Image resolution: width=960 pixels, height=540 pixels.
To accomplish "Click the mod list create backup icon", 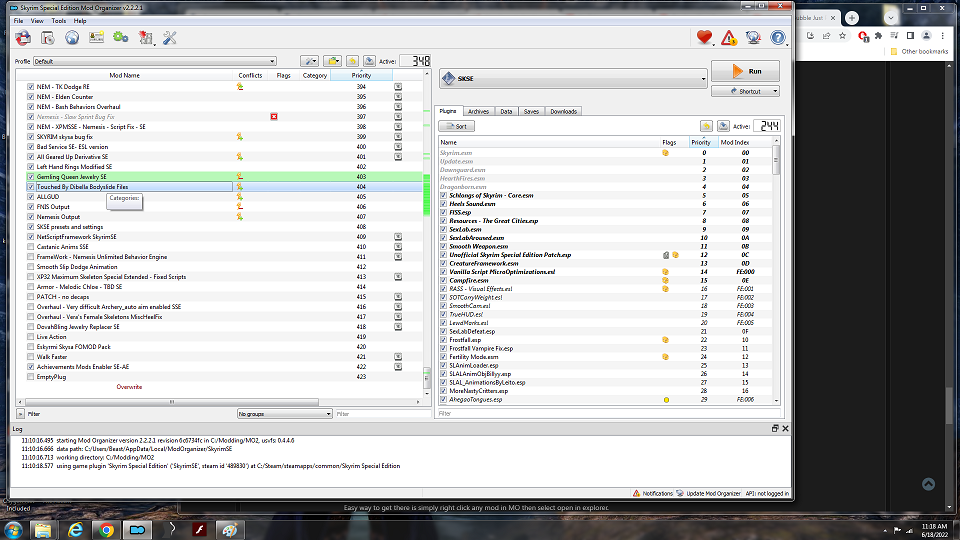I will click(x=369, y=61).
